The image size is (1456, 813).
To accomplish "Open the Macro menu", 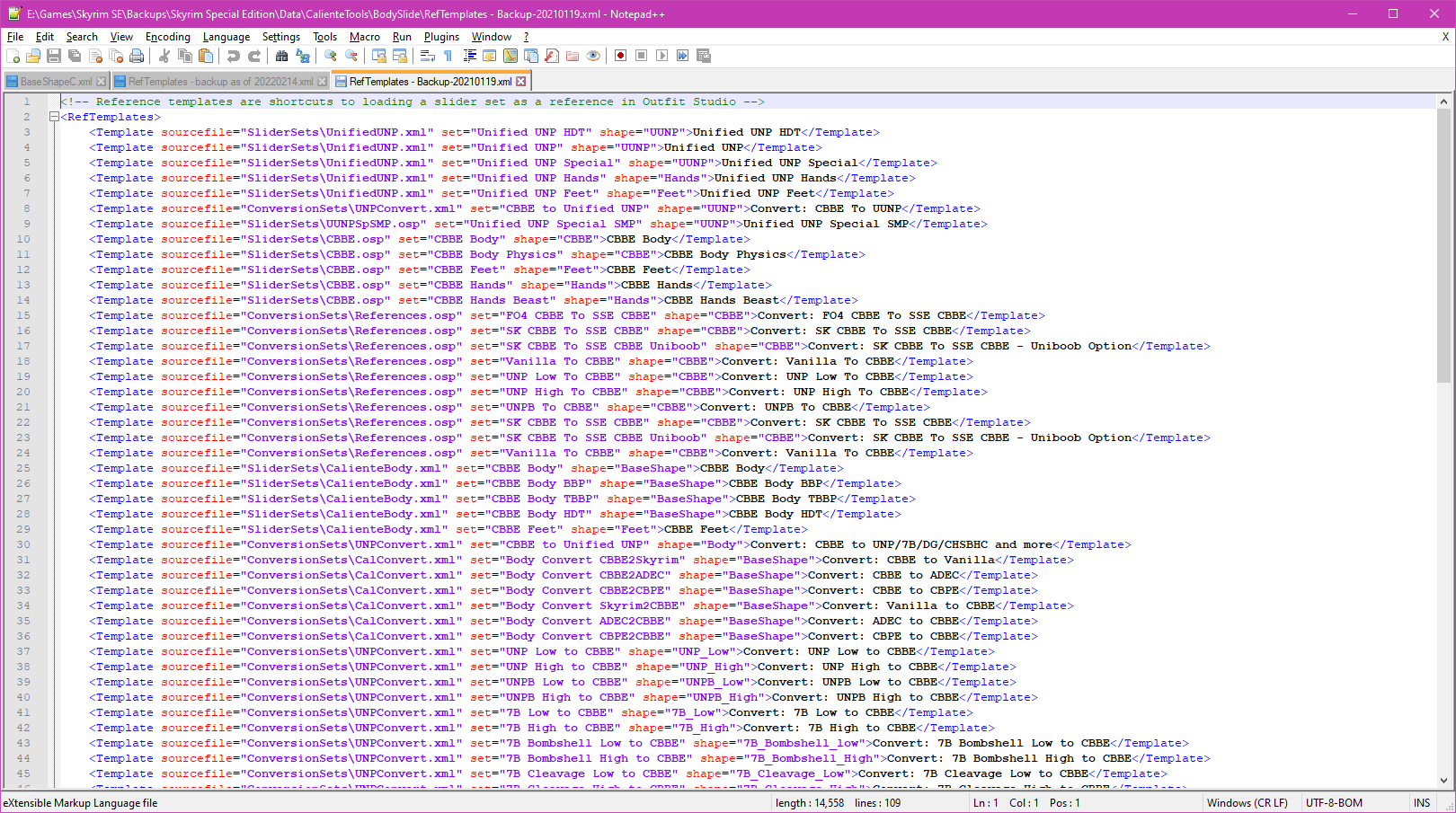I will pyautogui.click(x=365, y=37).
